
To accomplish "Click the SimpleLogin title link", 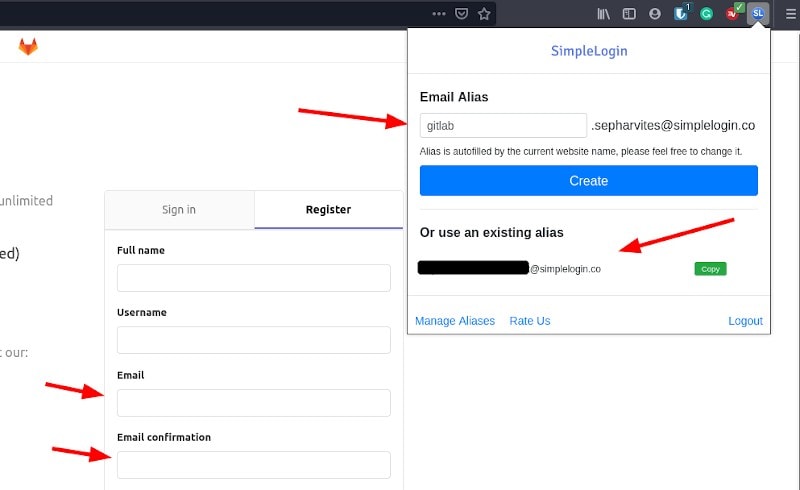I will pyautogui.click(x=589, y=51).
